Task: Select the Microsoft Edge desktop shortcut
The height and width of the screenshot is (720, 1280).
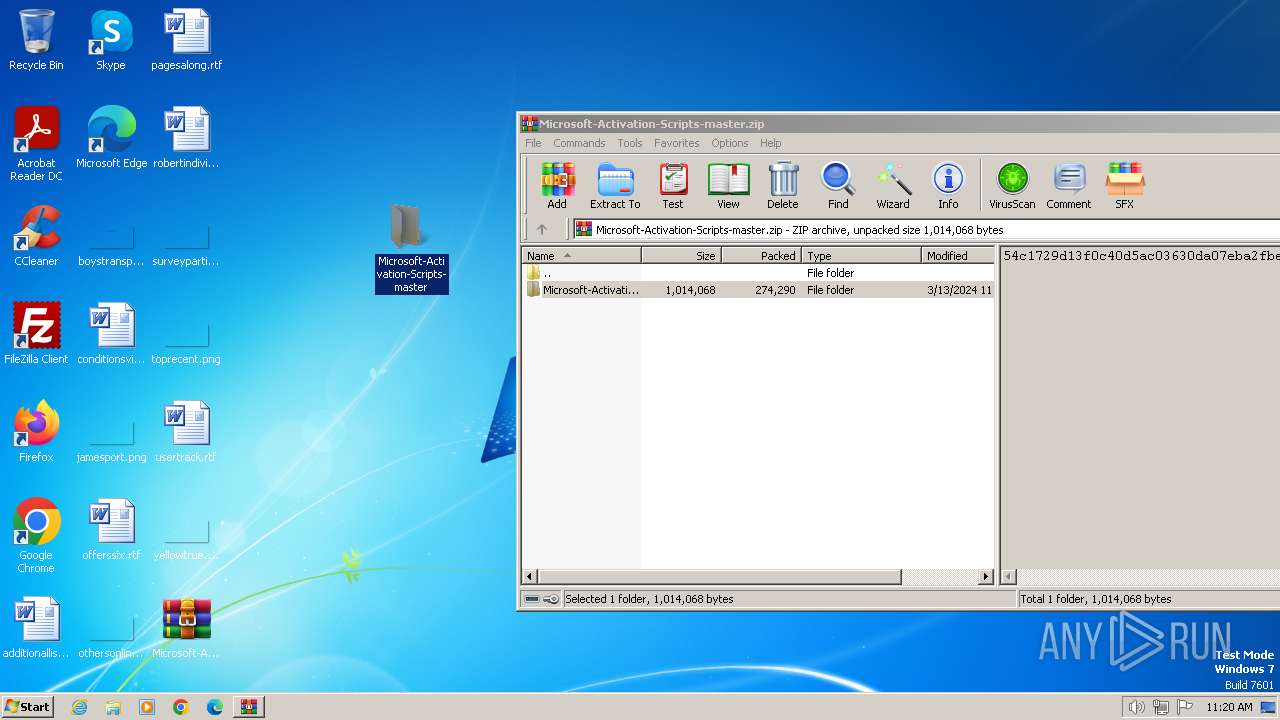Action: coord(111,138)
